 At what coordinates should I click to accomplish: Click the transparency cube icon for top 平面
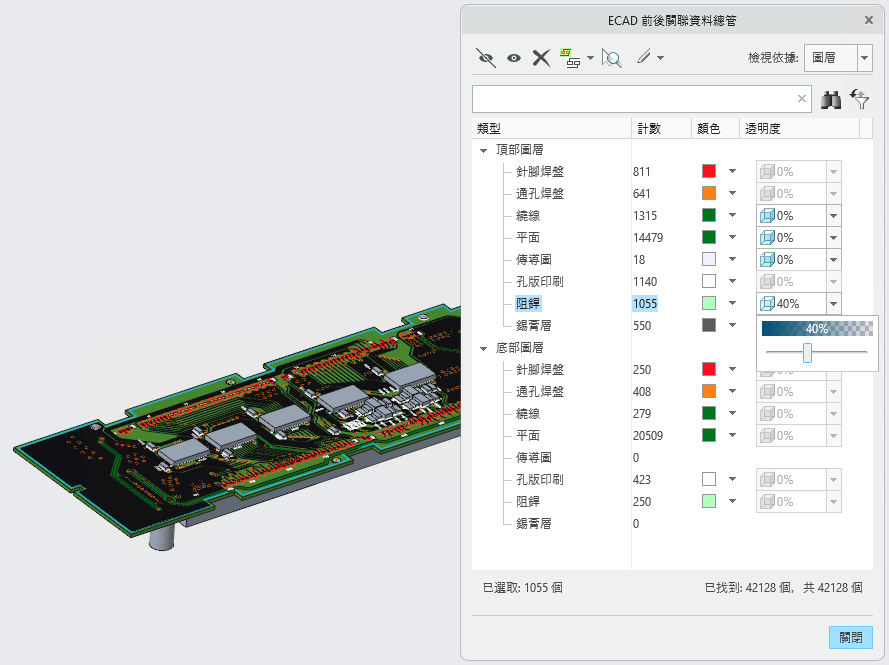tap(767, 238)
